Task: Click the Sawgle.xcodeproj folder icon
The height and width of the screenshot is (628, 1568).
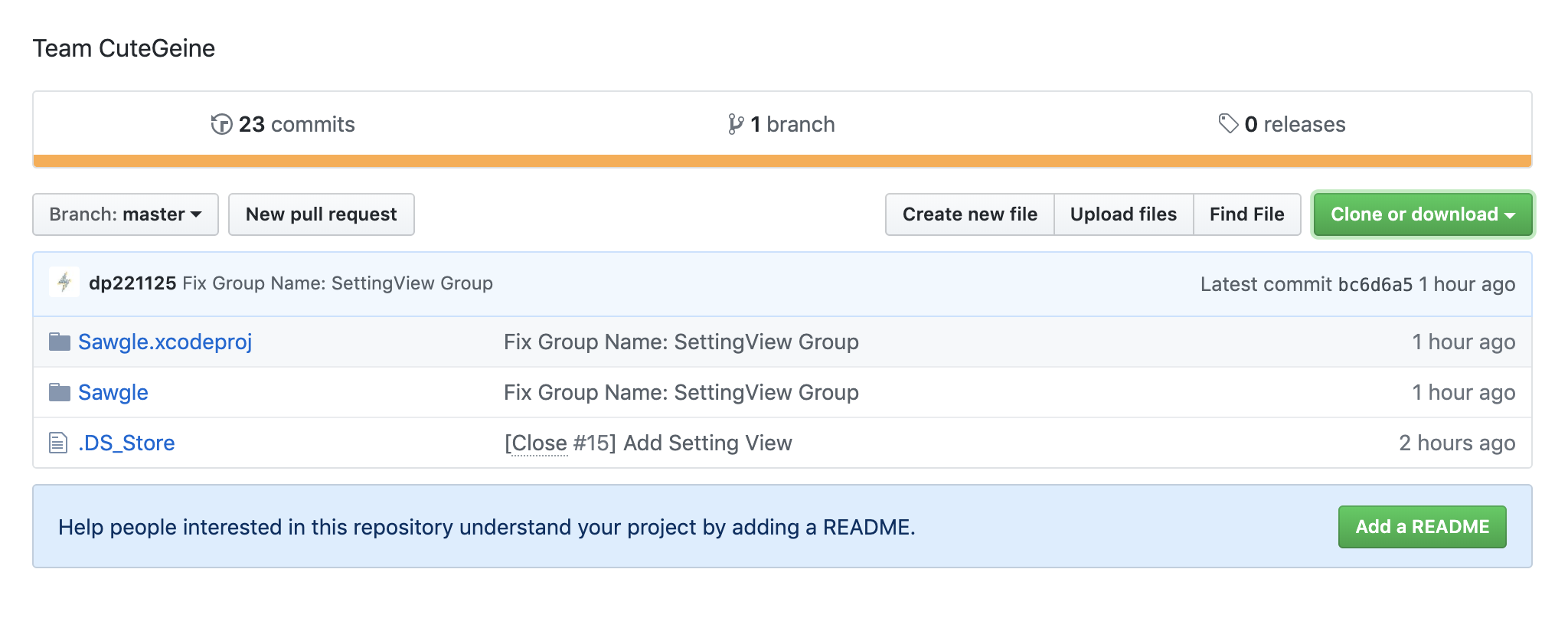Action: [x=59, y=342]
